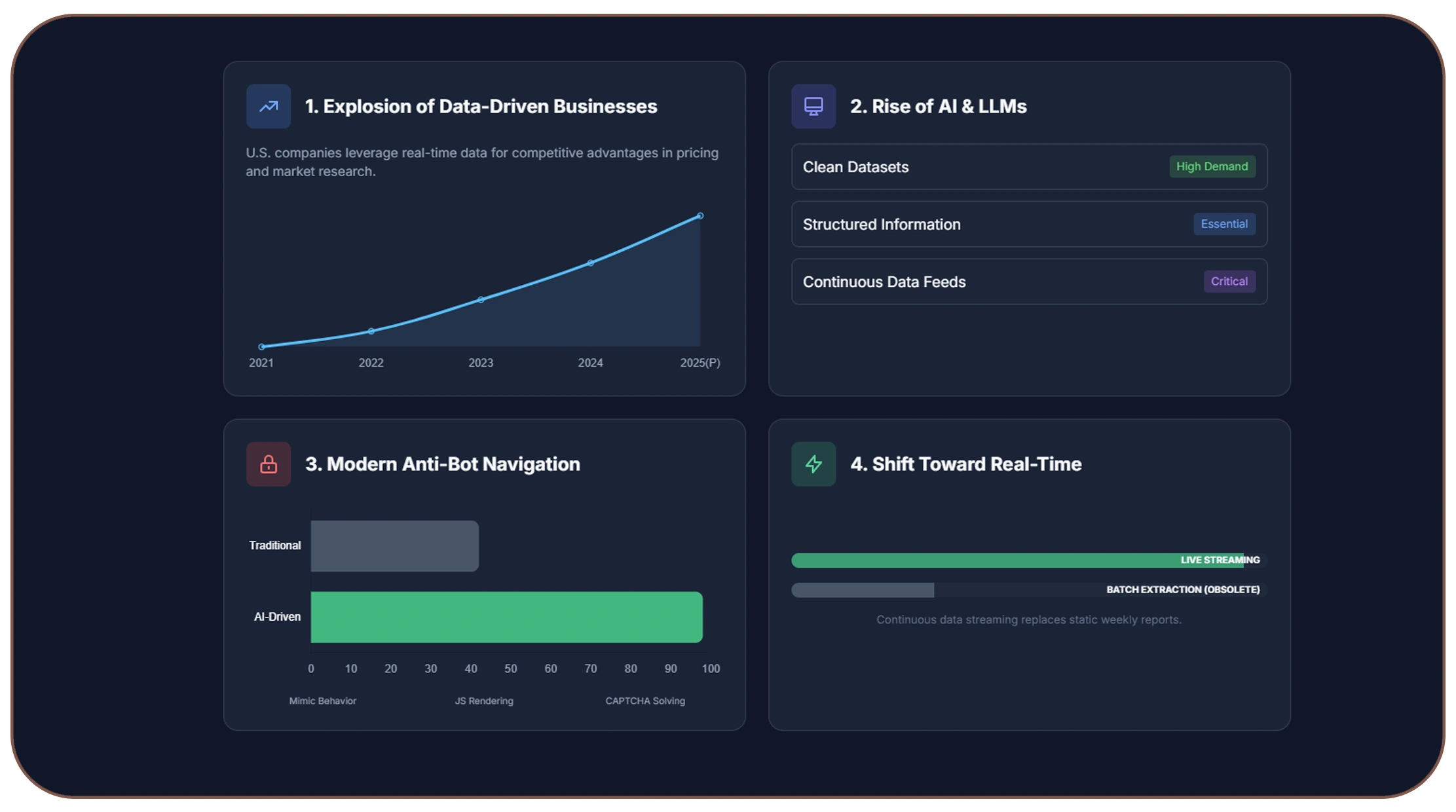Click the 2024 data point marker
Viewport: 1456px width, 812px height.
point(590,262)
